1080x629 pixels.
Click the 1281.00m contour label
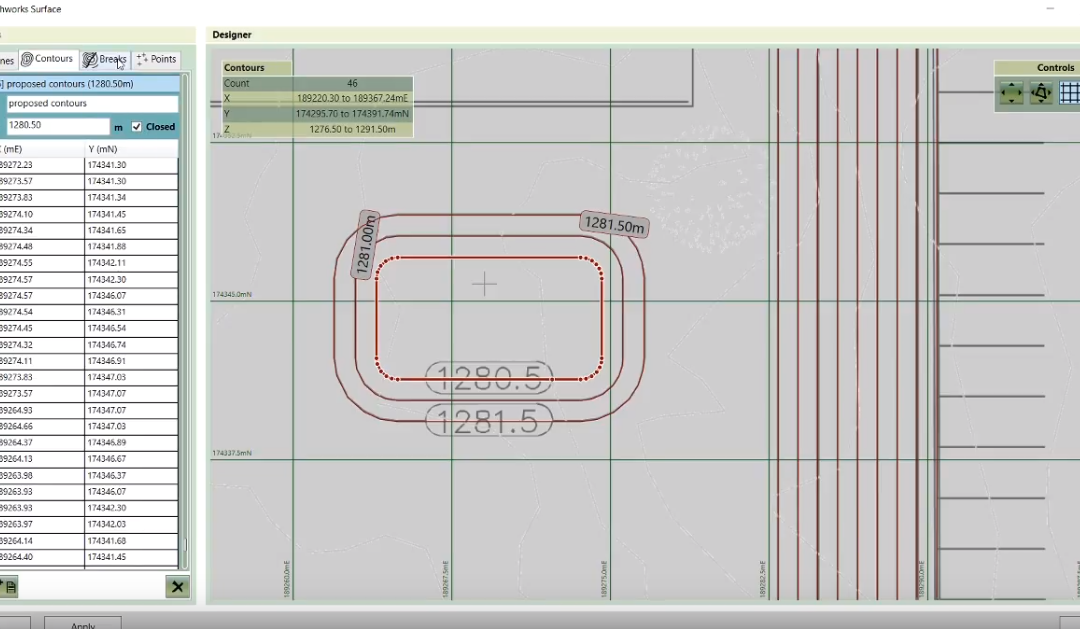tap(366, 245)
